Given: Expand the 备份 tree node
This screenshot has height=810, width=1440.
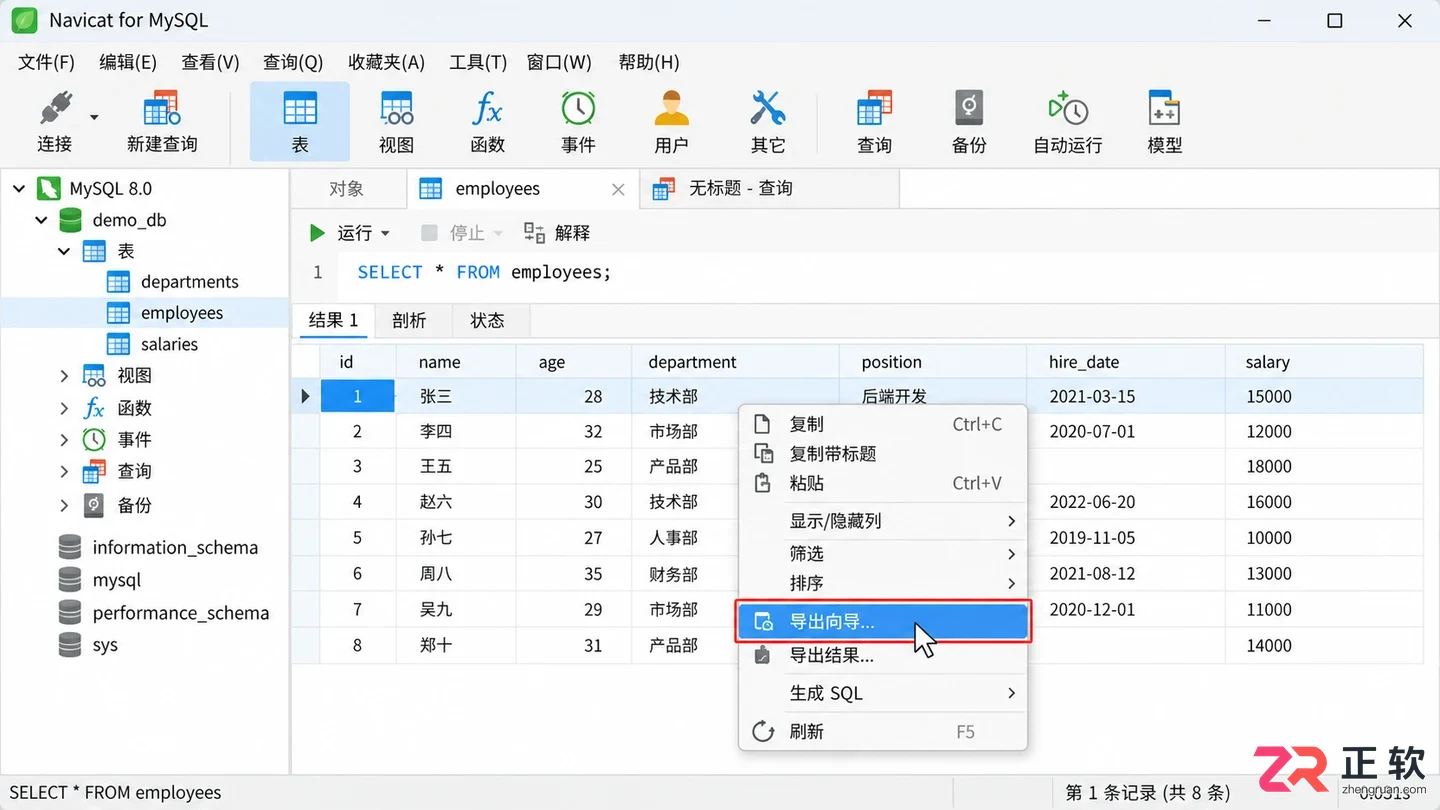Looking at the screenshot, I should click(x=64, y=505).
